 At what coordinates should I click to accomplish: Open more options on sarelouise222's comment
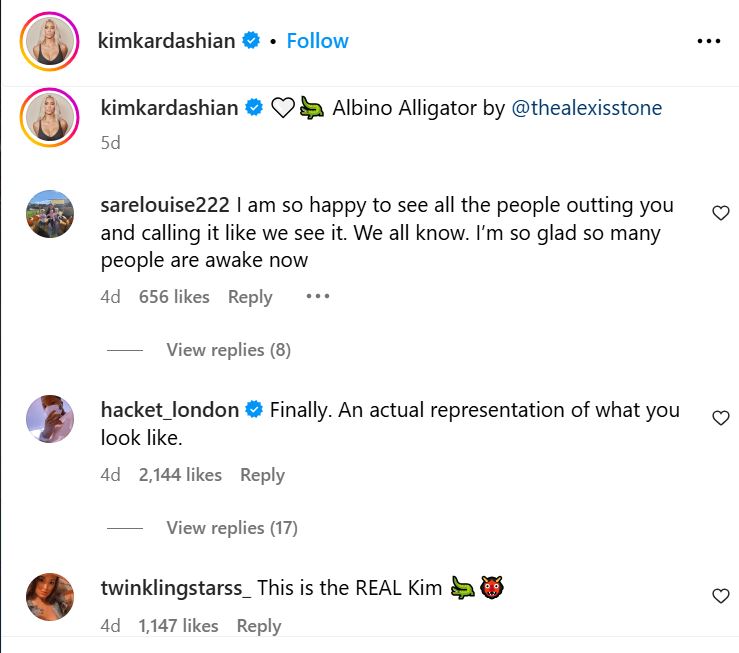pos(317,297)
